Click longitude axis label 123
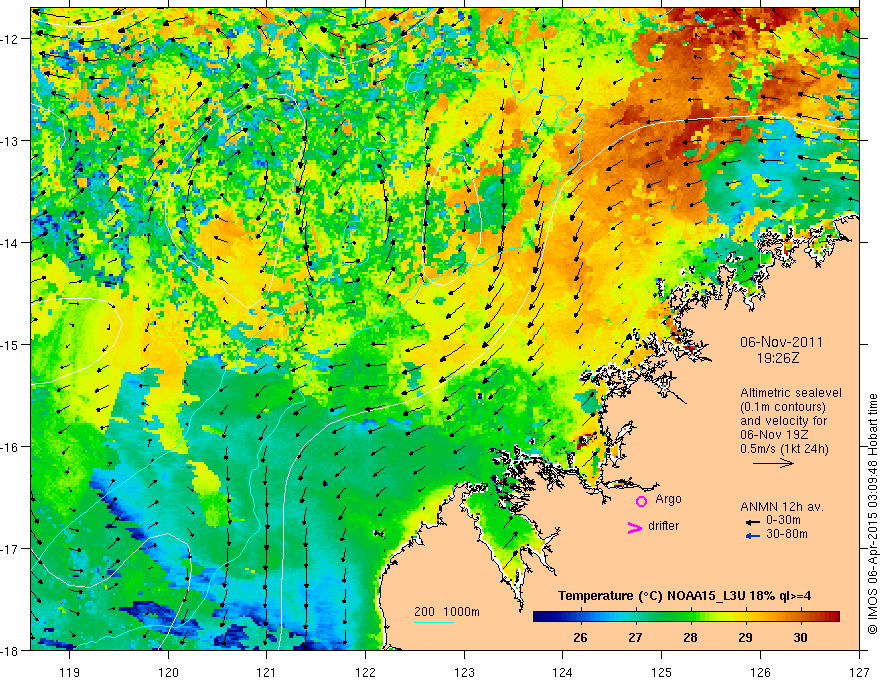This screenshot has width=880, height=680. [464, 672]
